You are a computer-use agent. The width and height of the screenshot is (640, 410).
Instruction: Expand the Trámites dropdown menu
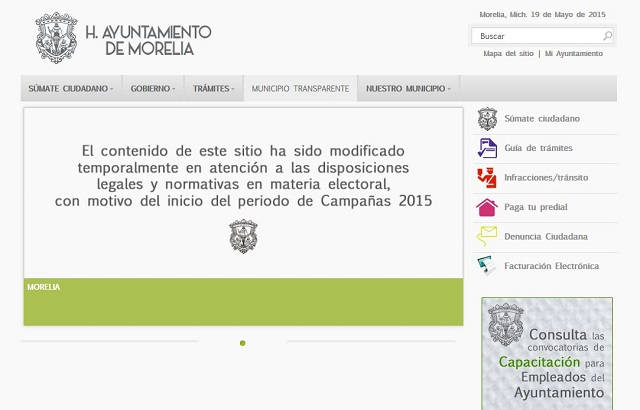point(214,89)
